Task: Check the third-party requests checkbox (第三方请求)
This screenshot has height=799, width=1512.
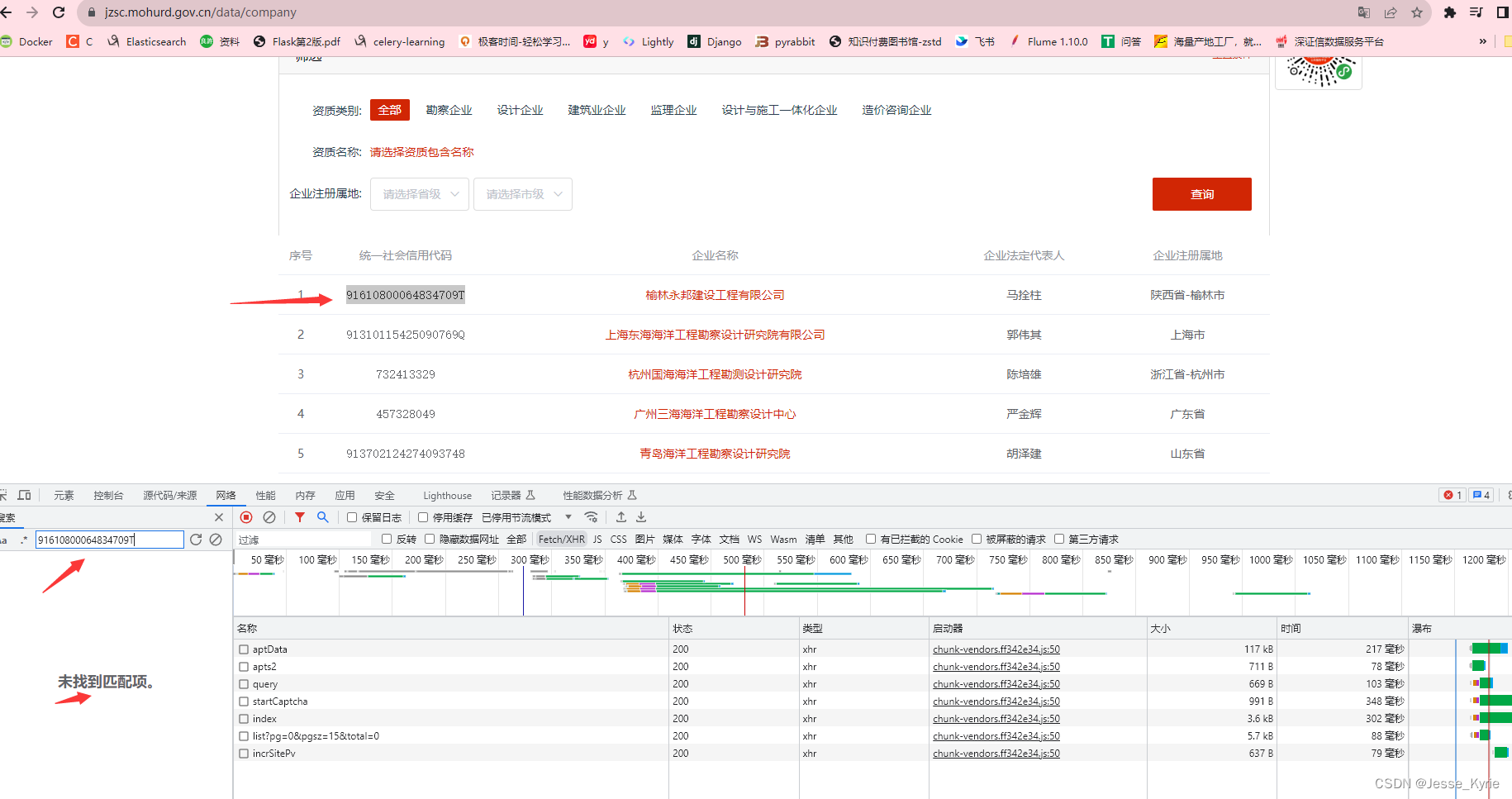Action: coord(1059,539)
